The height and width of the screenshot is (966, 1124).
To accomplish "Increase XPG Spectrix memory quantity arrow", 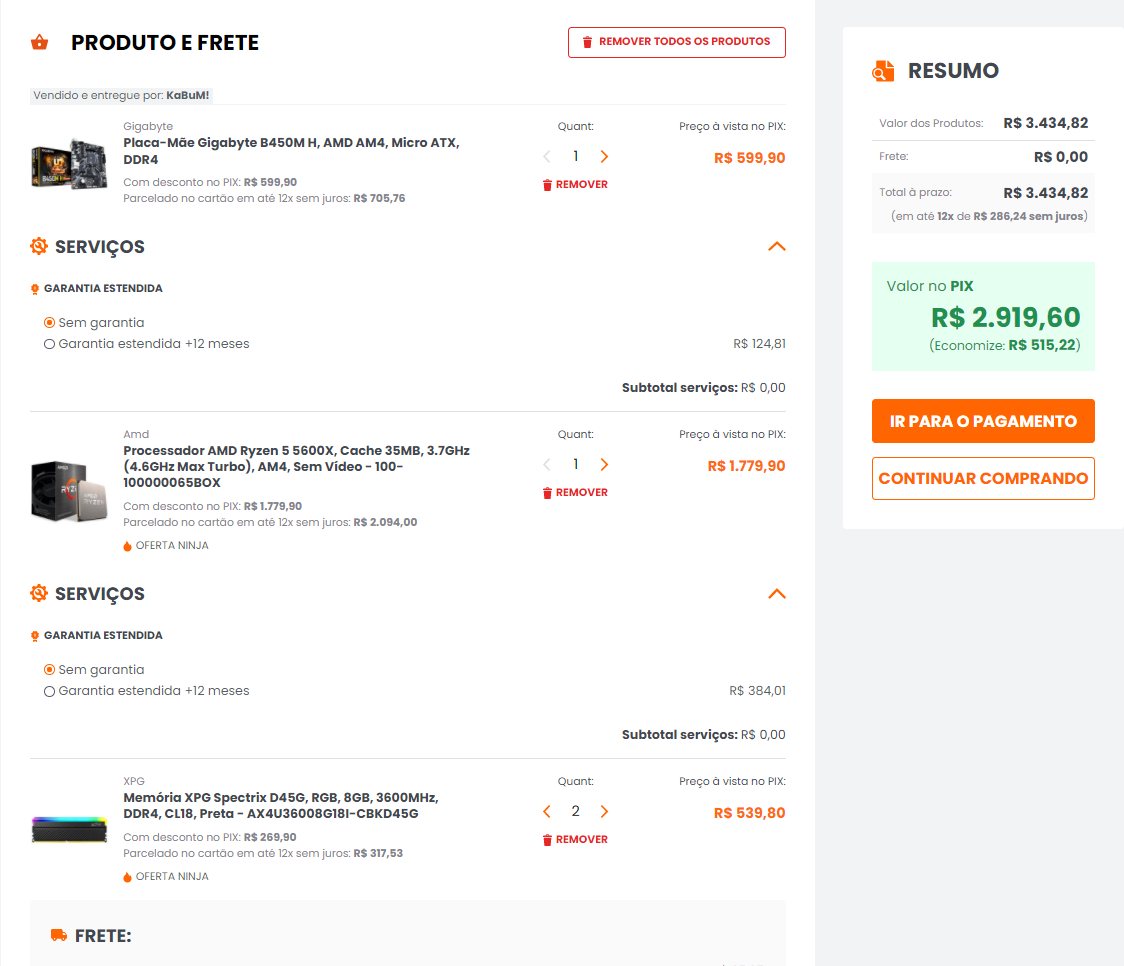I will tap(604, 811).
